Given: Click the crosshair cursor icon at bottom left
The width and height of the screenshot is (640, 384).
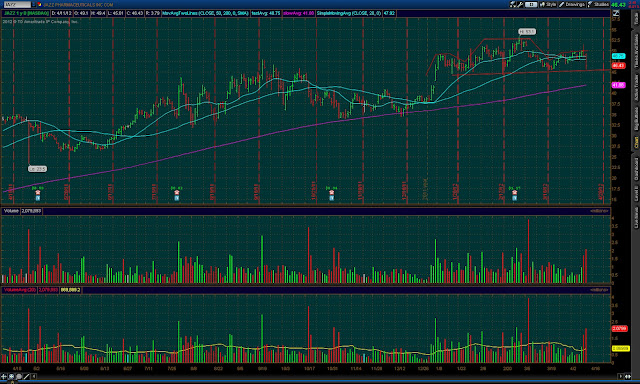Looking at the screenshot, I should [x=4, y=376].
